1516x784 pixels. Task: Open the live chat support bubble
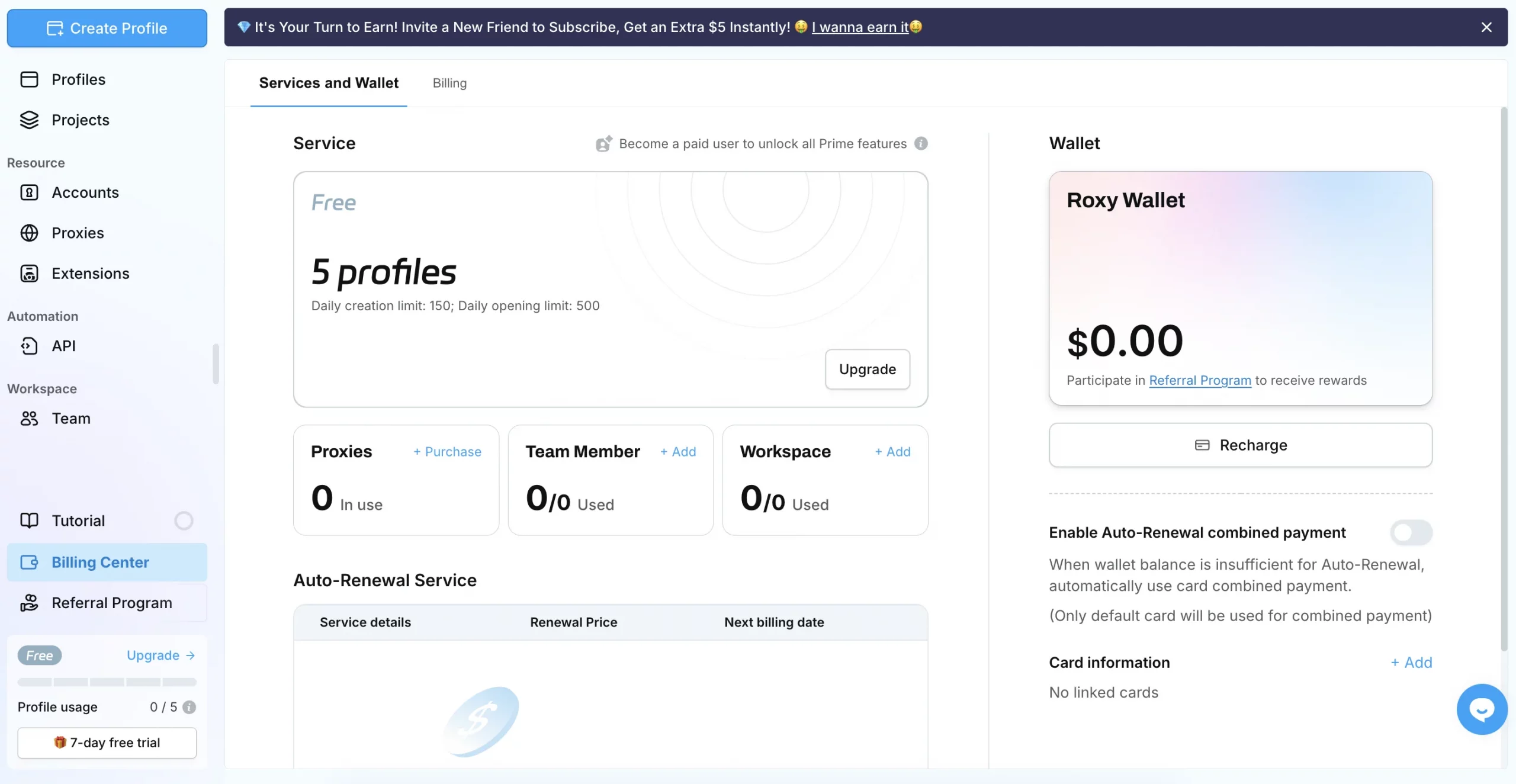click(x=1481, y=709)
